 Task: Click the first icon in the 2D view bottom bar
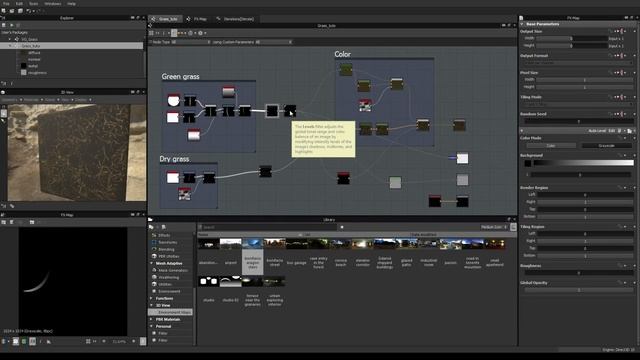3,341
